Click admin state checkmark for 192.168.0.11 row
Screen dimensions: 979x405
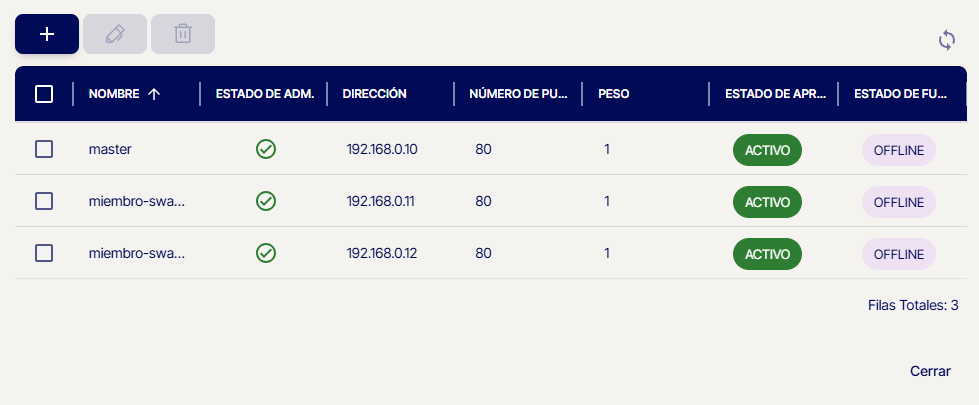pos(266,201)
